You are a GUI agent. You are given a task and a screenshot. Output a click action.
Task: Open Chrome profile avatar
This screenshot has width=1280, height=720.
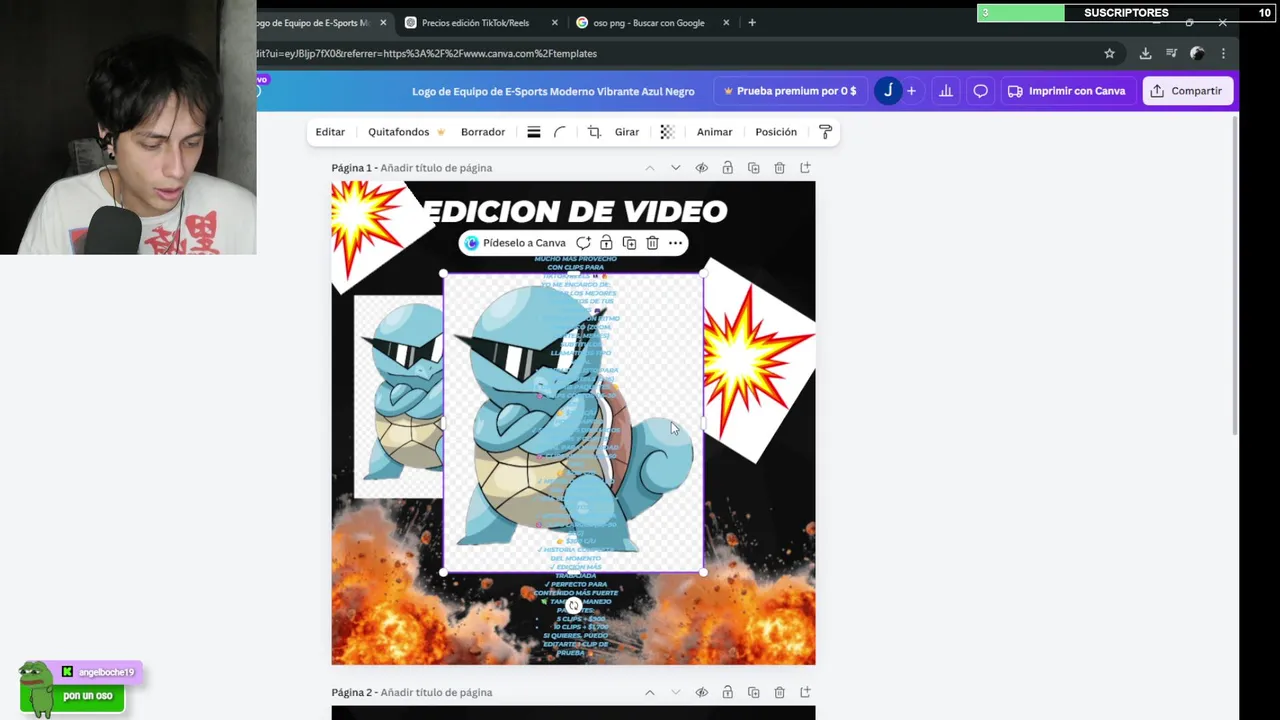pyautogui.click(x=1197, y=53)
